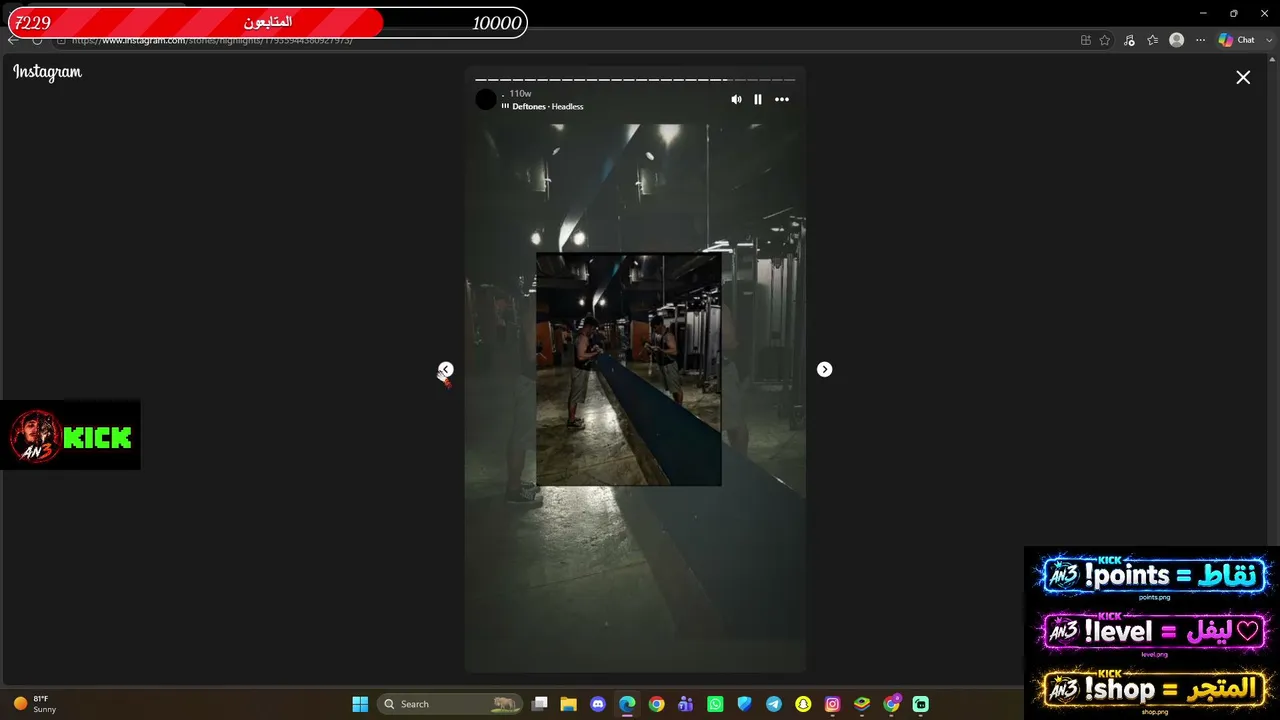Open the first Google Chrome taskbar icon
This screenshot has height=720, width=1280.
656,704
